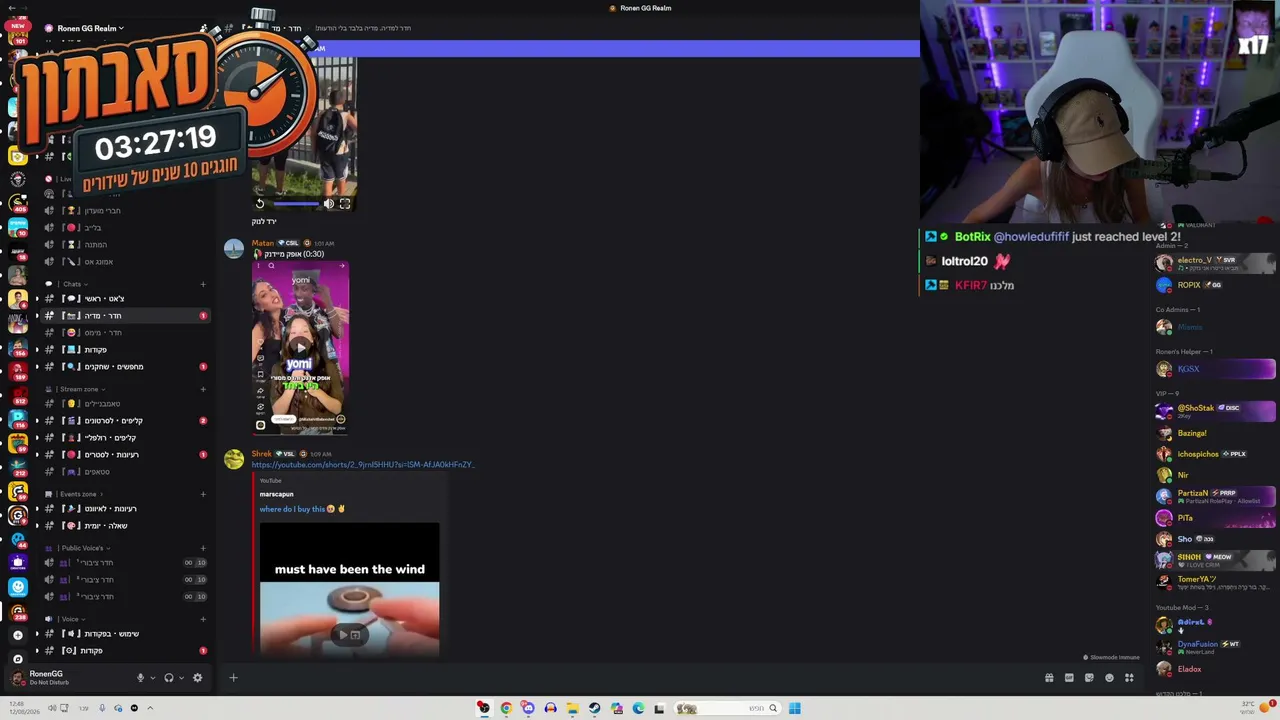Add a channel to Chats category

point(203,284)
